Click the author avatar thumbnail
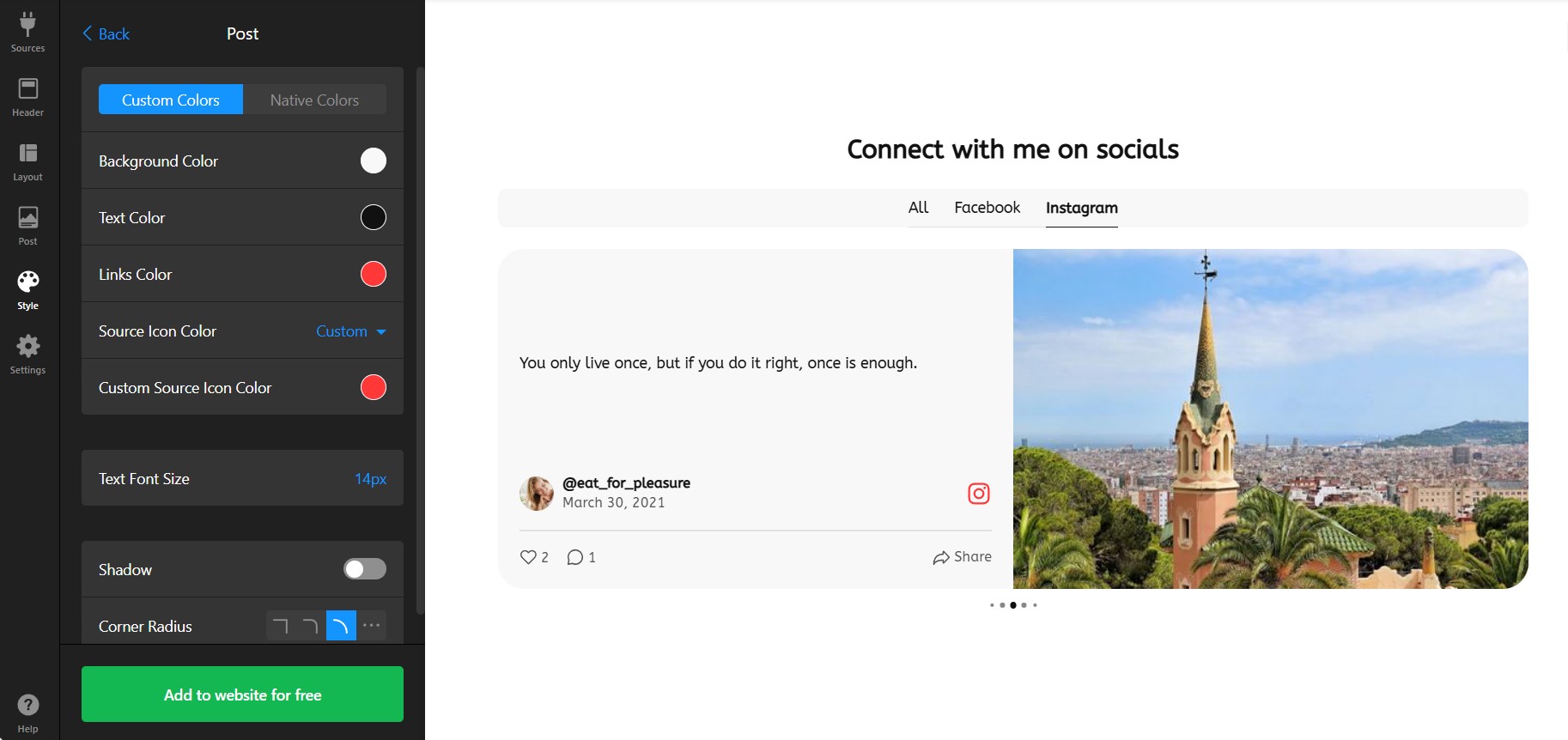This screenshot has height=740, width=1568. point(537,494)
